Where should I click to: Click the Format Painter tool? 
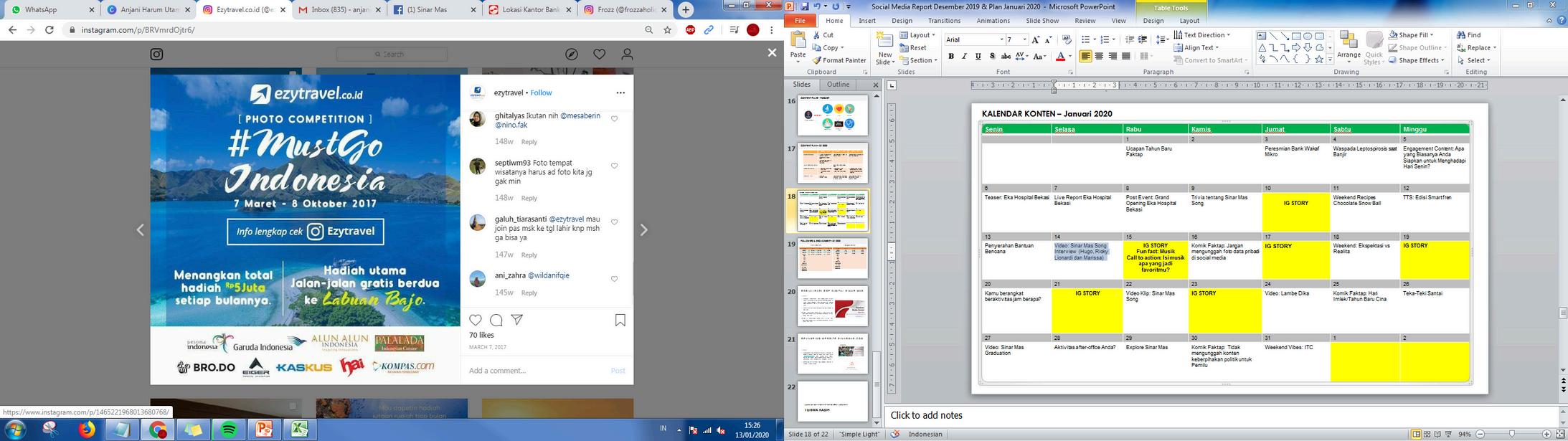coord(839,60)
